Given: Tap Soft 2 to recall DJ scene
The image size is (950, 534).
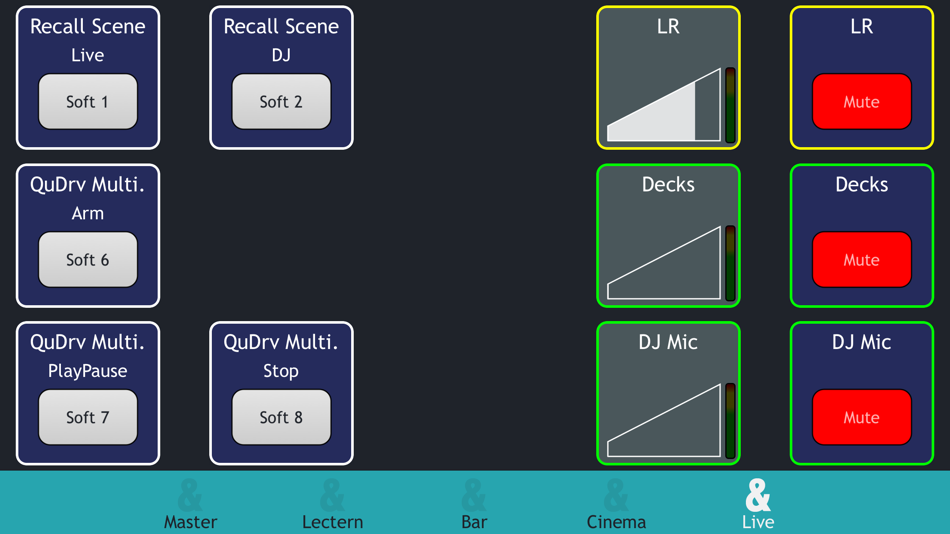Looking at the screenshot, I should click(x=281, y=101).
